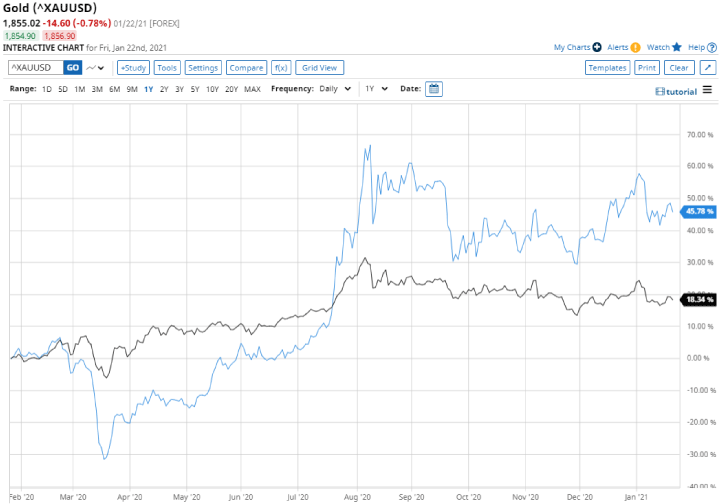The height and width of the screenshot is (504, 723).
Task: Expand the chart type line dropdown
Action: pyautogui.click(x=96, y=68)
